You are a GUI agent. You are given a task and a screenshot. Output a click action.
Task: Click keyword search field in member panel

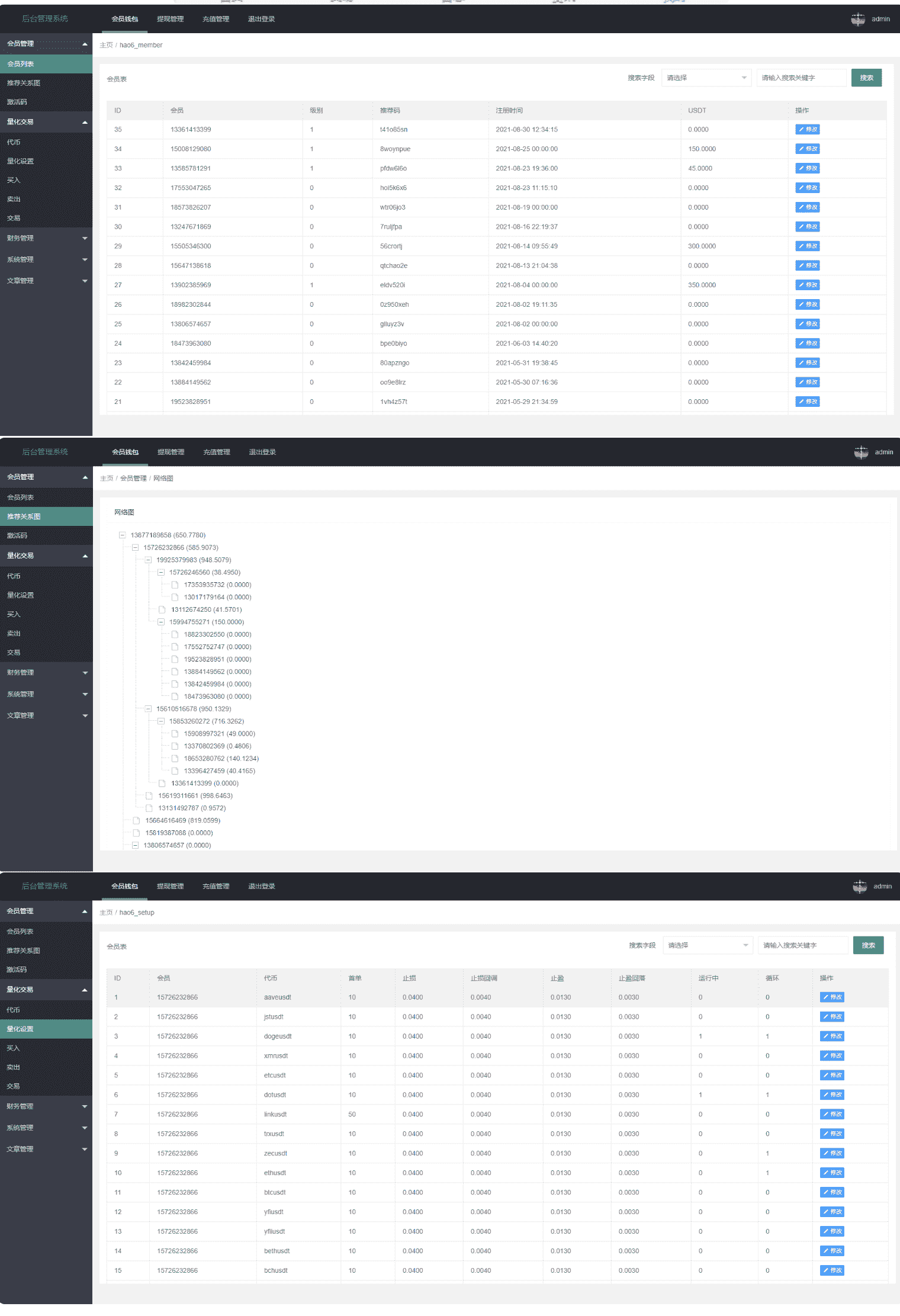(801, 78)
